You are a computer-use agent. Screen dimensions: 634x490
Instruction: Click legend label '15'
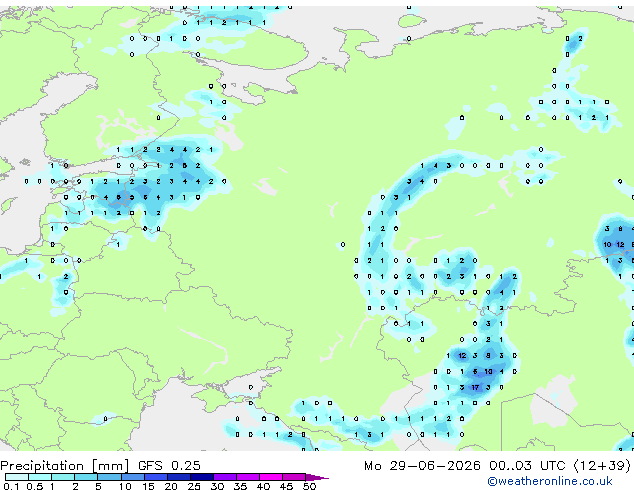point(148,486)
